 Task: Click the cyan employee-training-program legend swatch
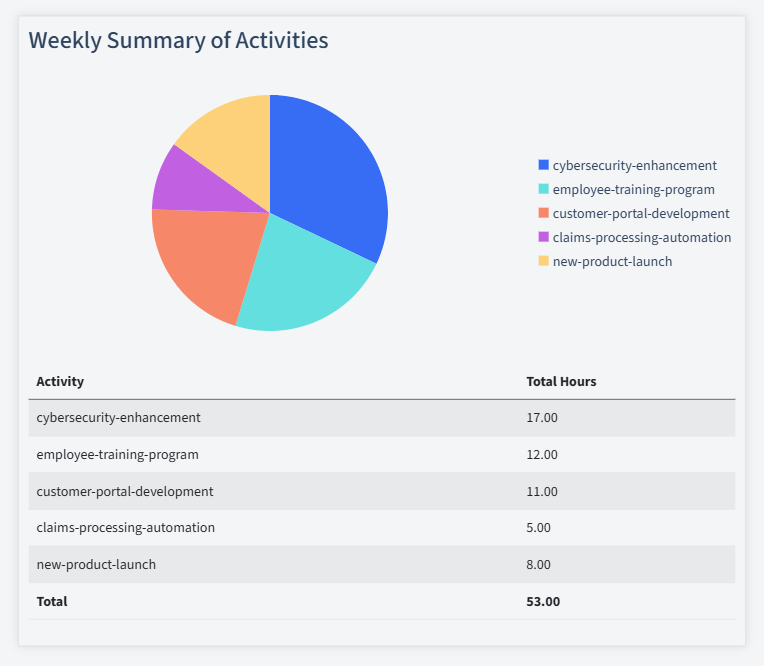[x=543, y=189]
